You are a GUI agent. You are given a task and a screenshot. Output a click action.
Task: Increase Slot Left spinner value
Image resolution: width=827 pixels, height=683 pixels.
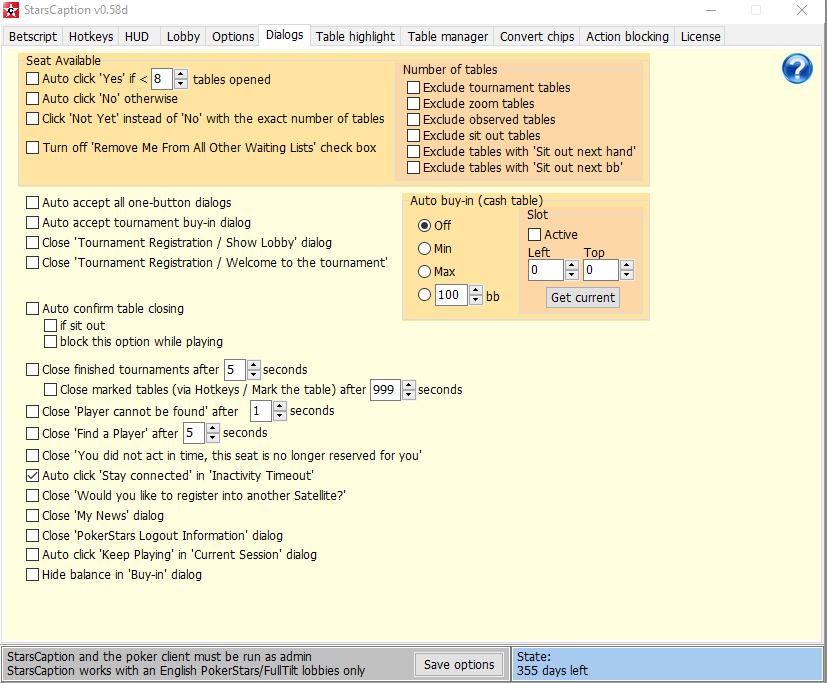[572, 265]
